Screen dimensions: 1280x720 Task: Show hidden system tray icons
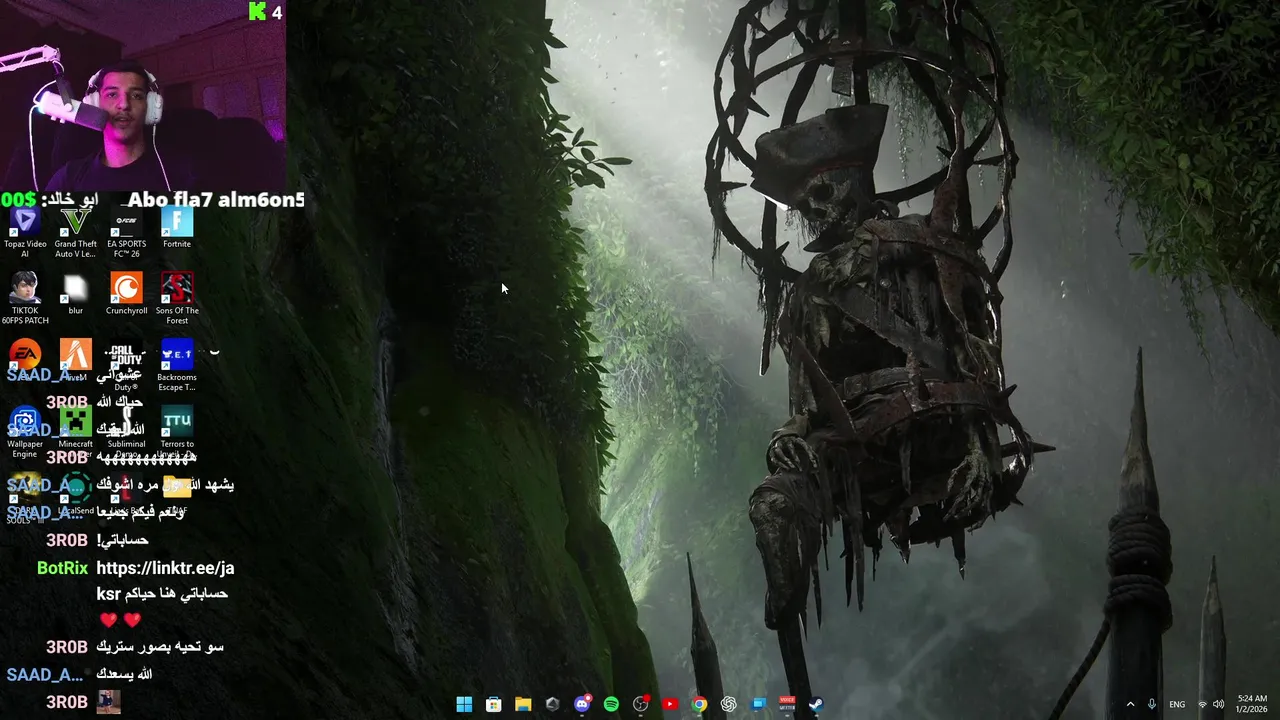click(1130, 704)
